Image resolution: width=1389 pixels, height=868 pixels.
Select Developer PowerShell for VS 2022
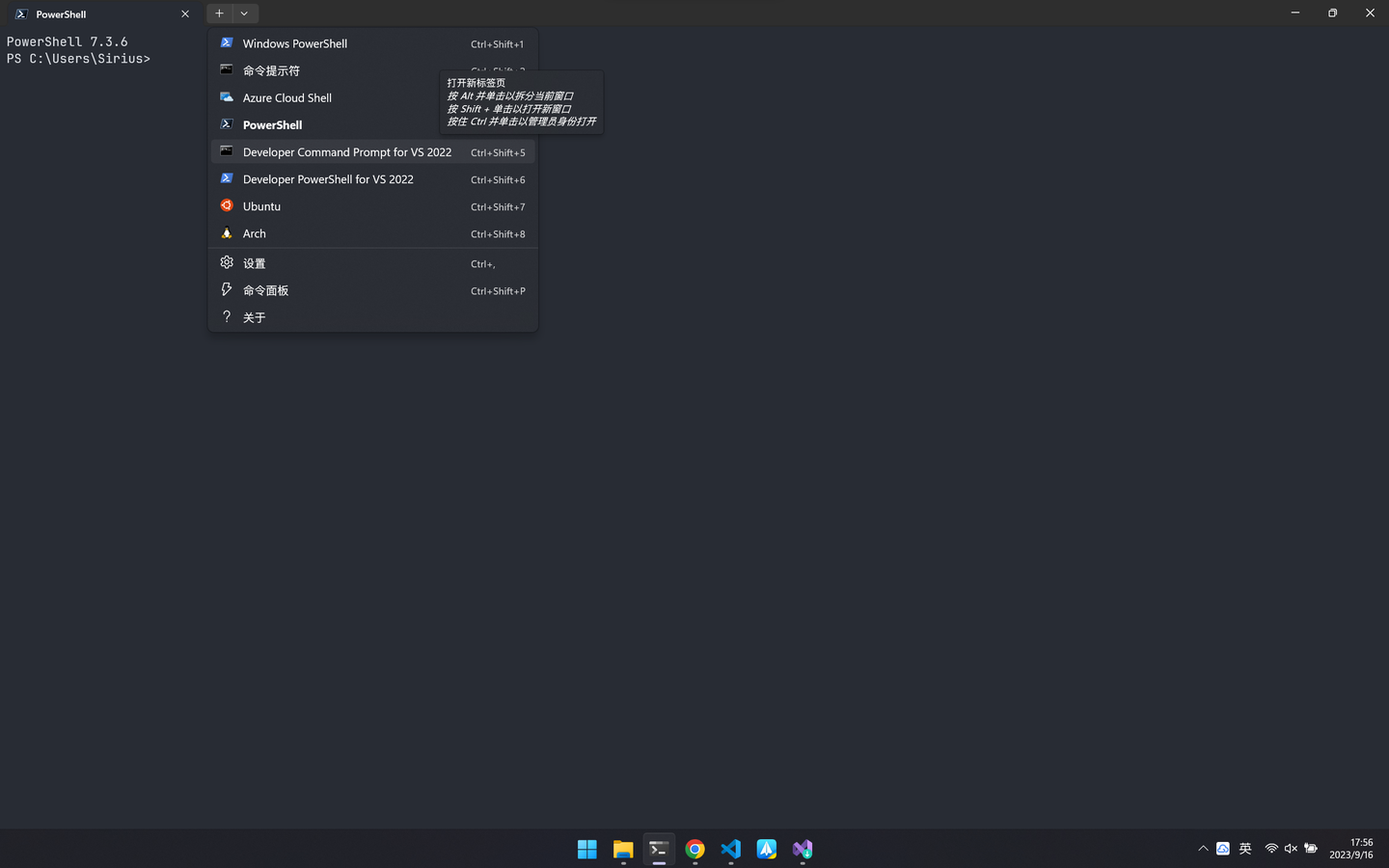coord(328,178)
